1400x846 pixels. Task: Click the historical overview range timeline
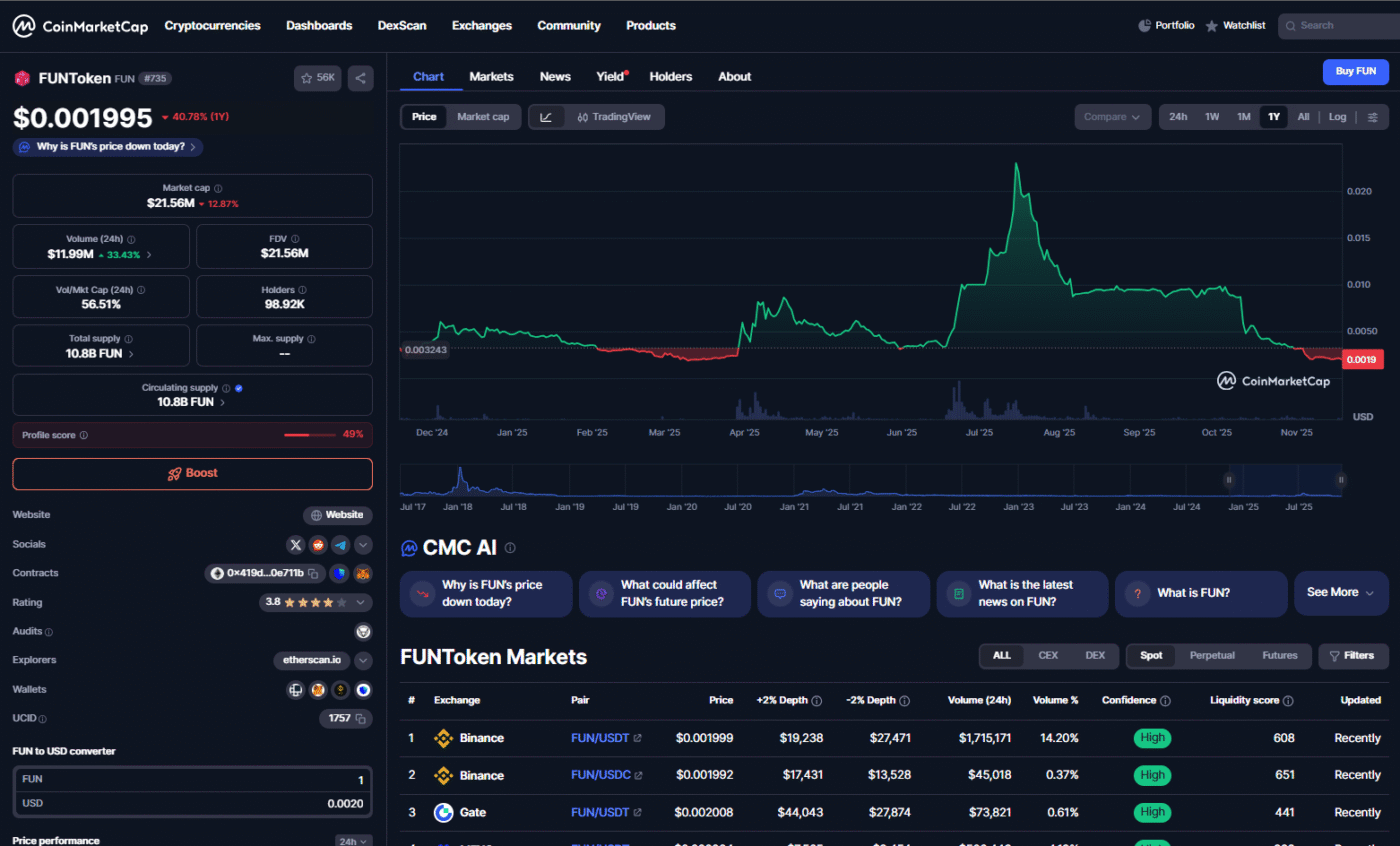[871, 481]
